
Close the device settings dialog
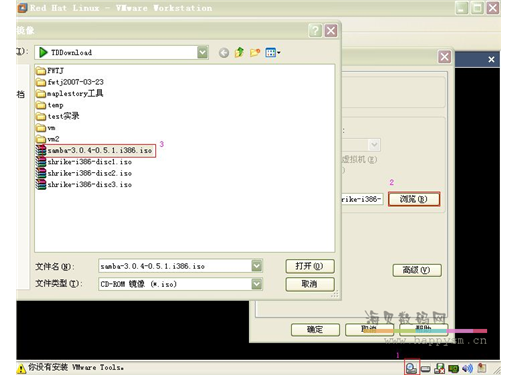tap(445, 57)
